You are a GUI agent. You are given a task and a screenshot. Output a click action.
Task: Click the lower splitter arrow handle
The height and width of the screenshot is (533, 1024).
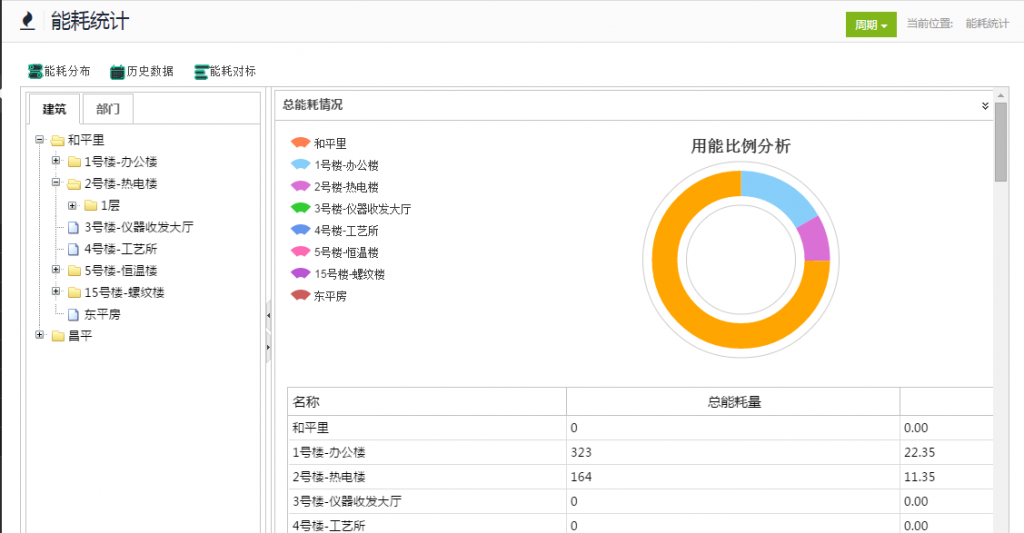(x=268, y=347)
